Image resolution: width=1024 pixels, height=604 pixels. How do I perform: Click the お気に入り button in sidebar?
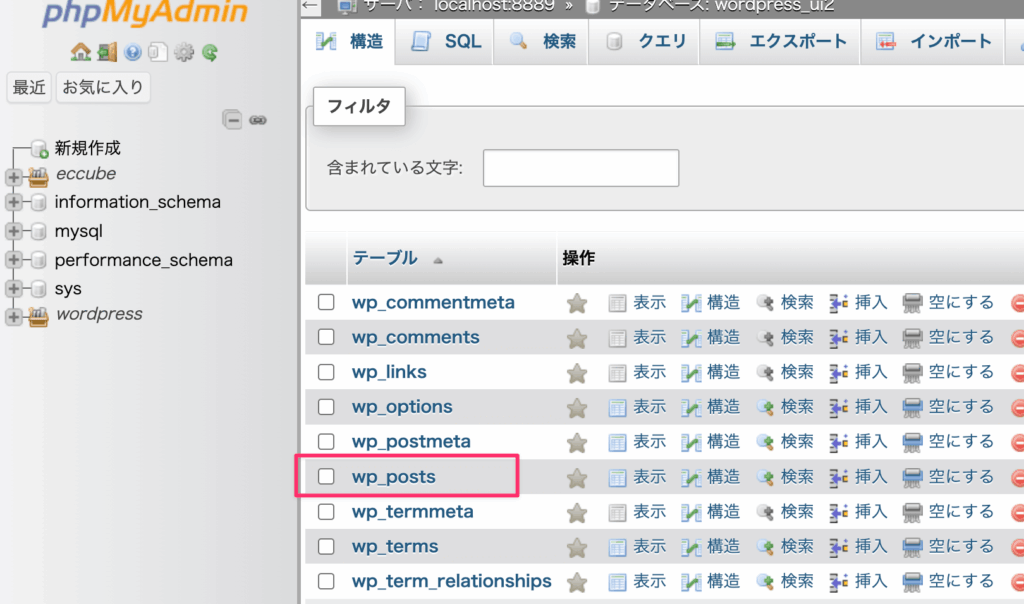[x=103, y=88]
